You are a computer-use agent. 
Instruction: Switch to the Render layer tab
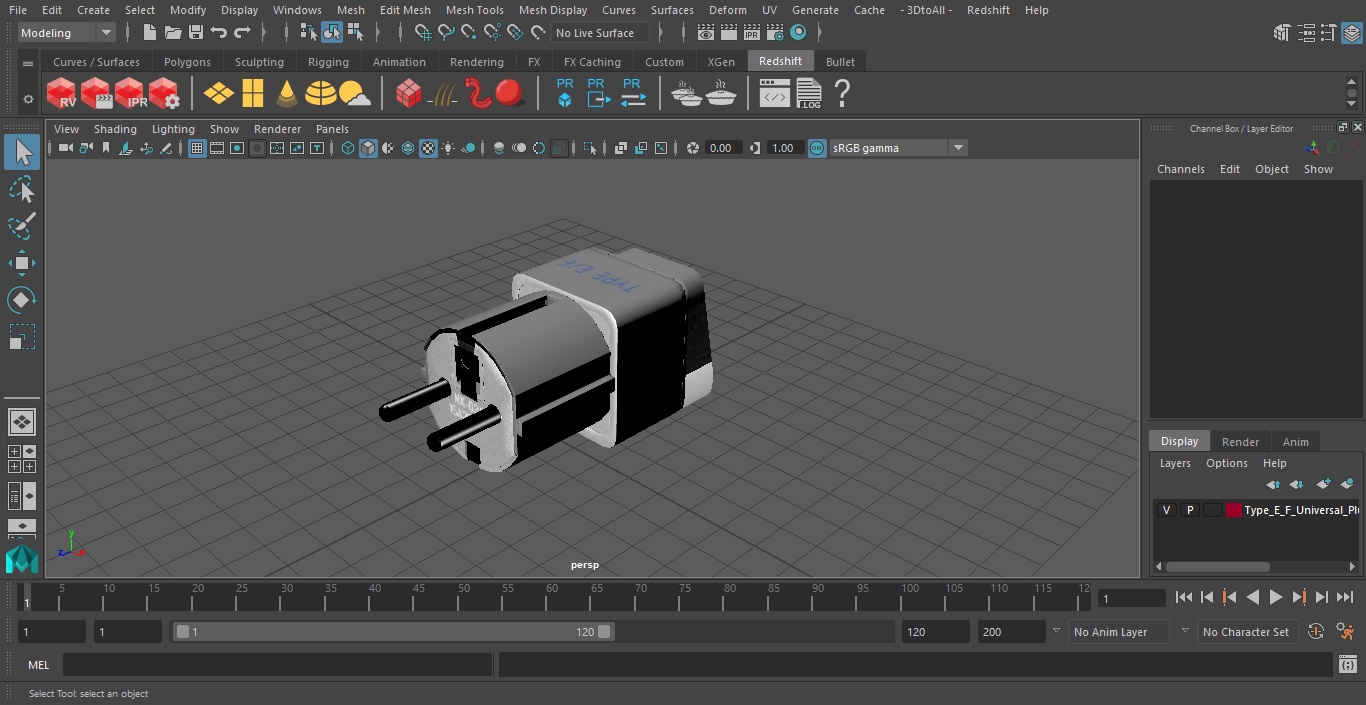coord(1240,442)
